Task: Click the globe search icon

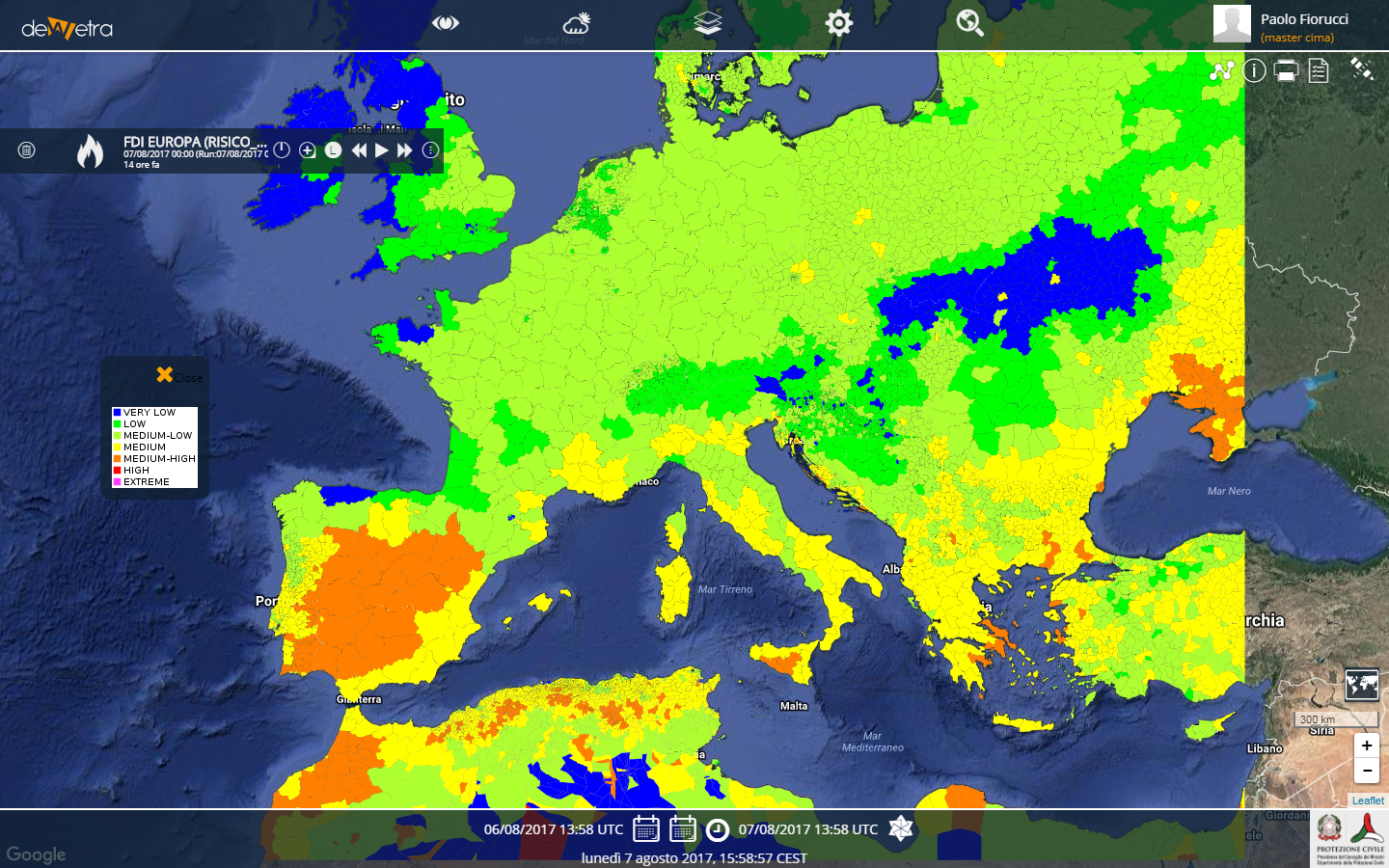Action: point(969,23)
